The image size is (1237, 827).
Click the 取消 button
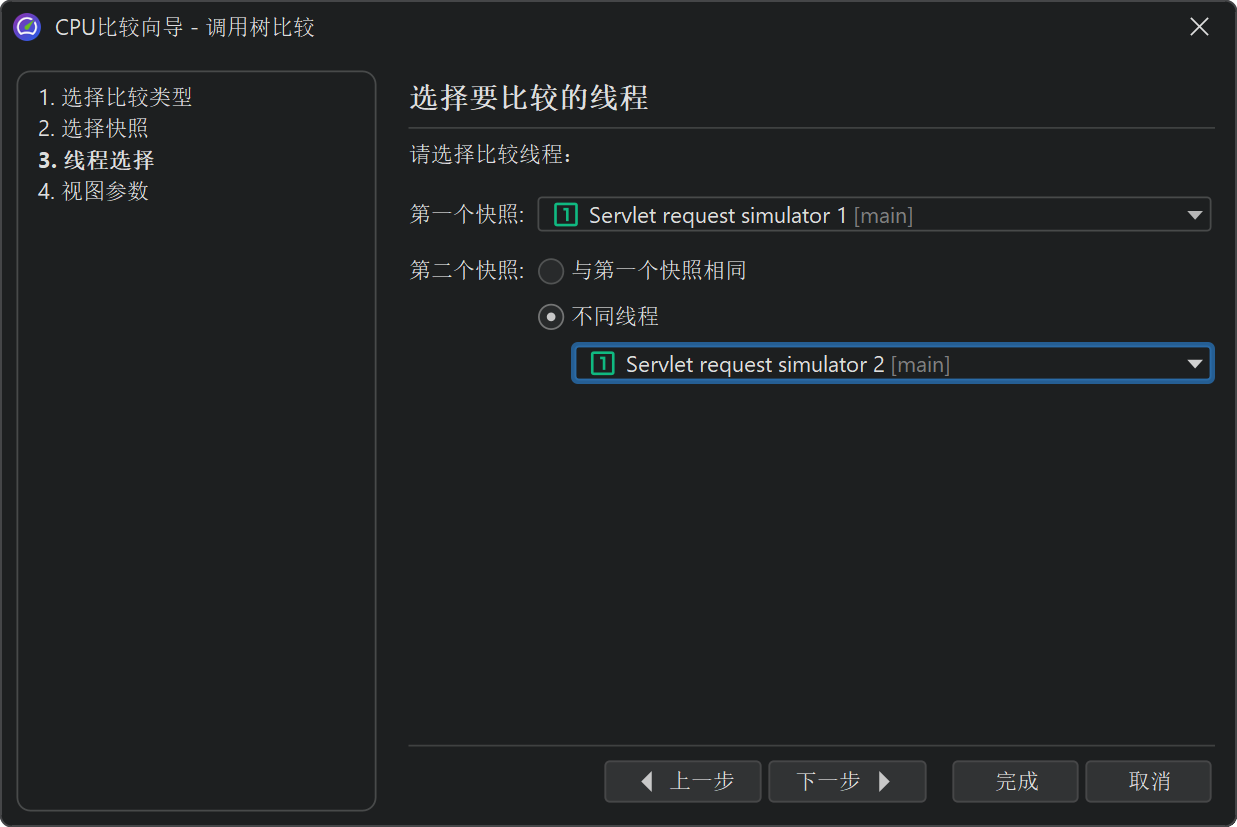tap(1148, 782)
